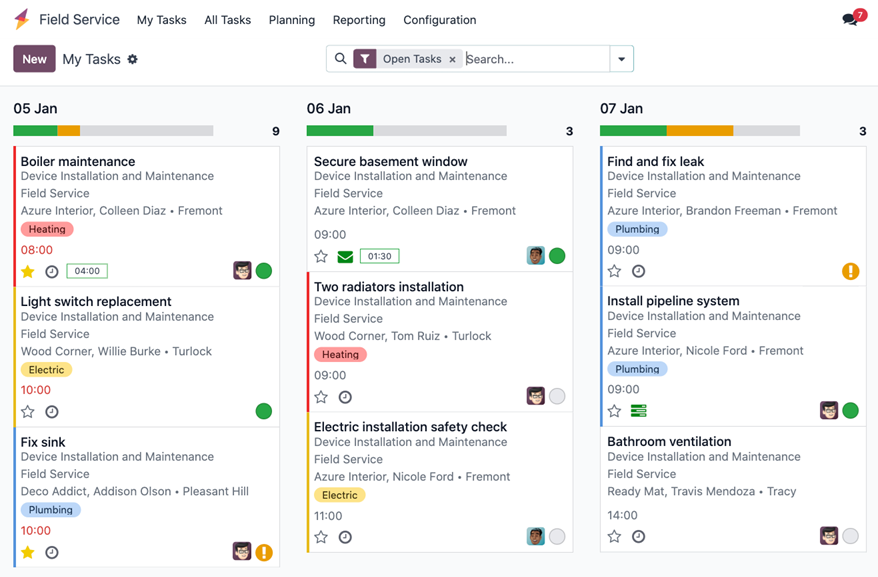Screen dimensions: 878x577
Task: Click the search magnifier icon
Action: coord(341,59)
